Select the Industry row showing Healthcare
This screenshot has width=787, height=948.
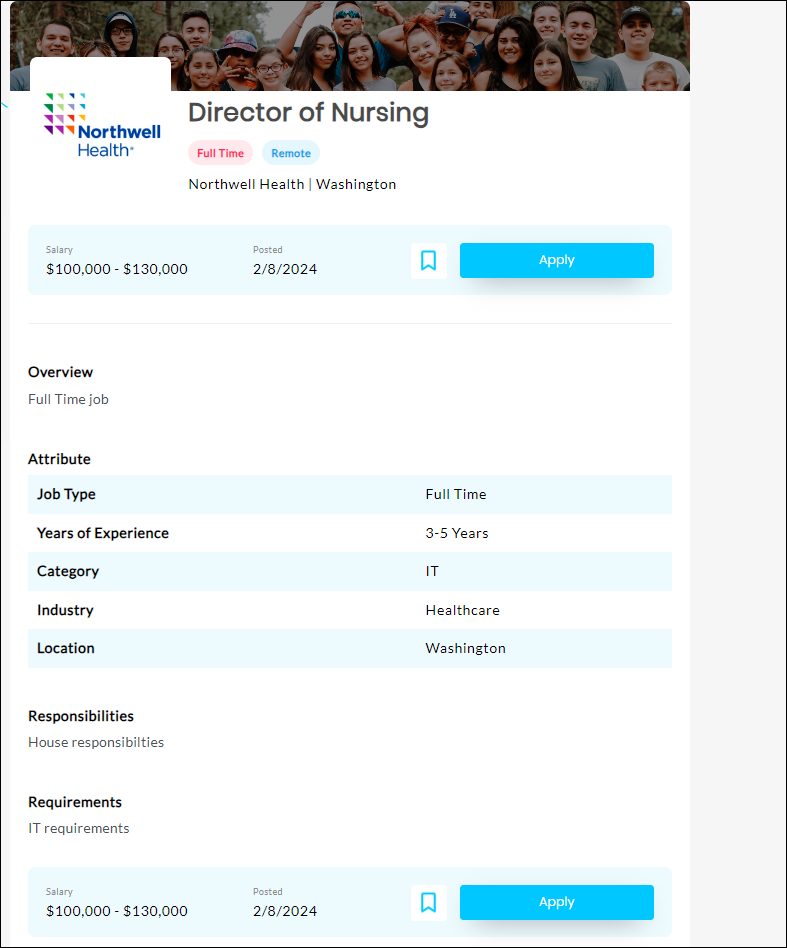(349, 610)
